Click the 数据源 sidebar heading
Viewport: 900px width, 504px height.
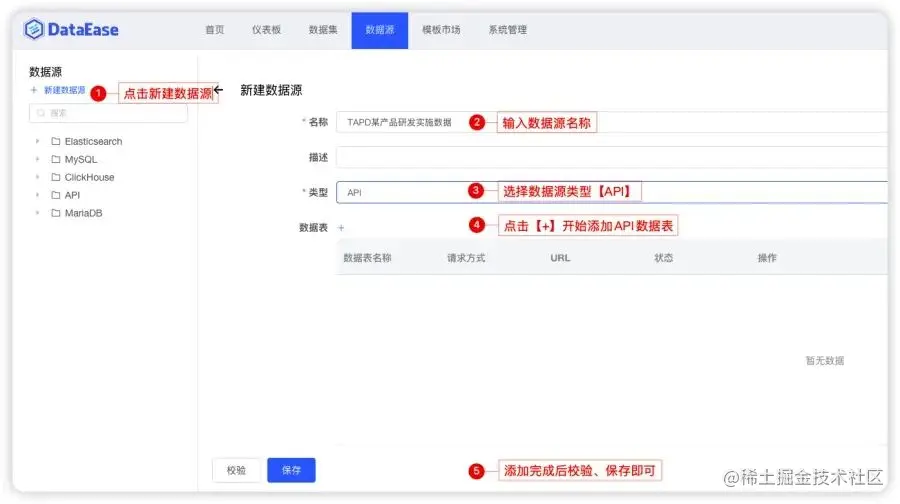[45, 72]
